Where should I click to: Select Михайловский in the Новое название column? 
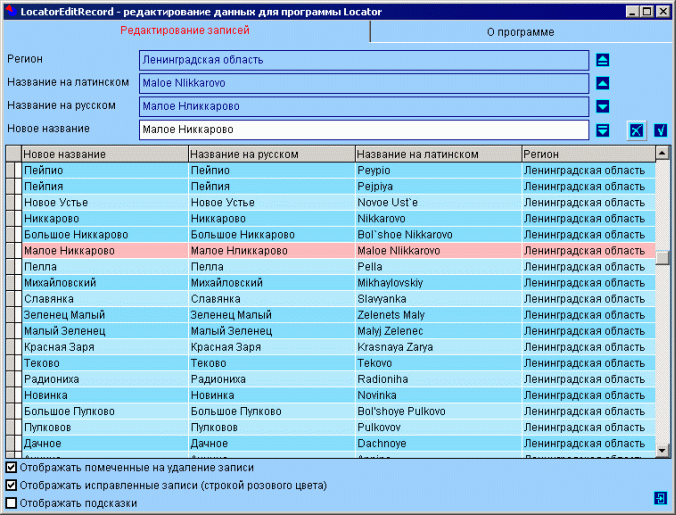point(105,283)
